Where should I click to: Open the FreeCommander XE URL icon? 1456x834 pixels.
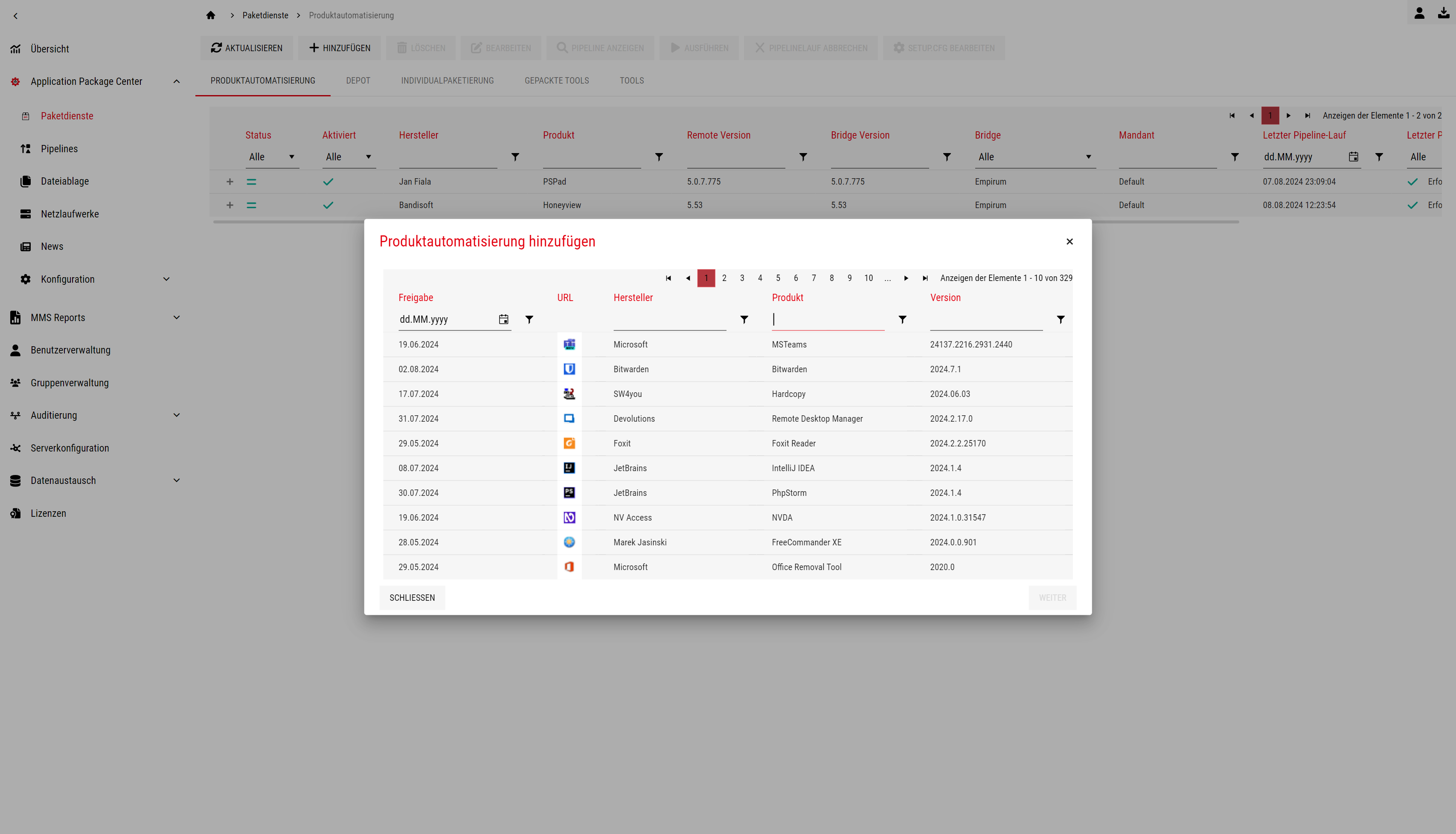569,542
